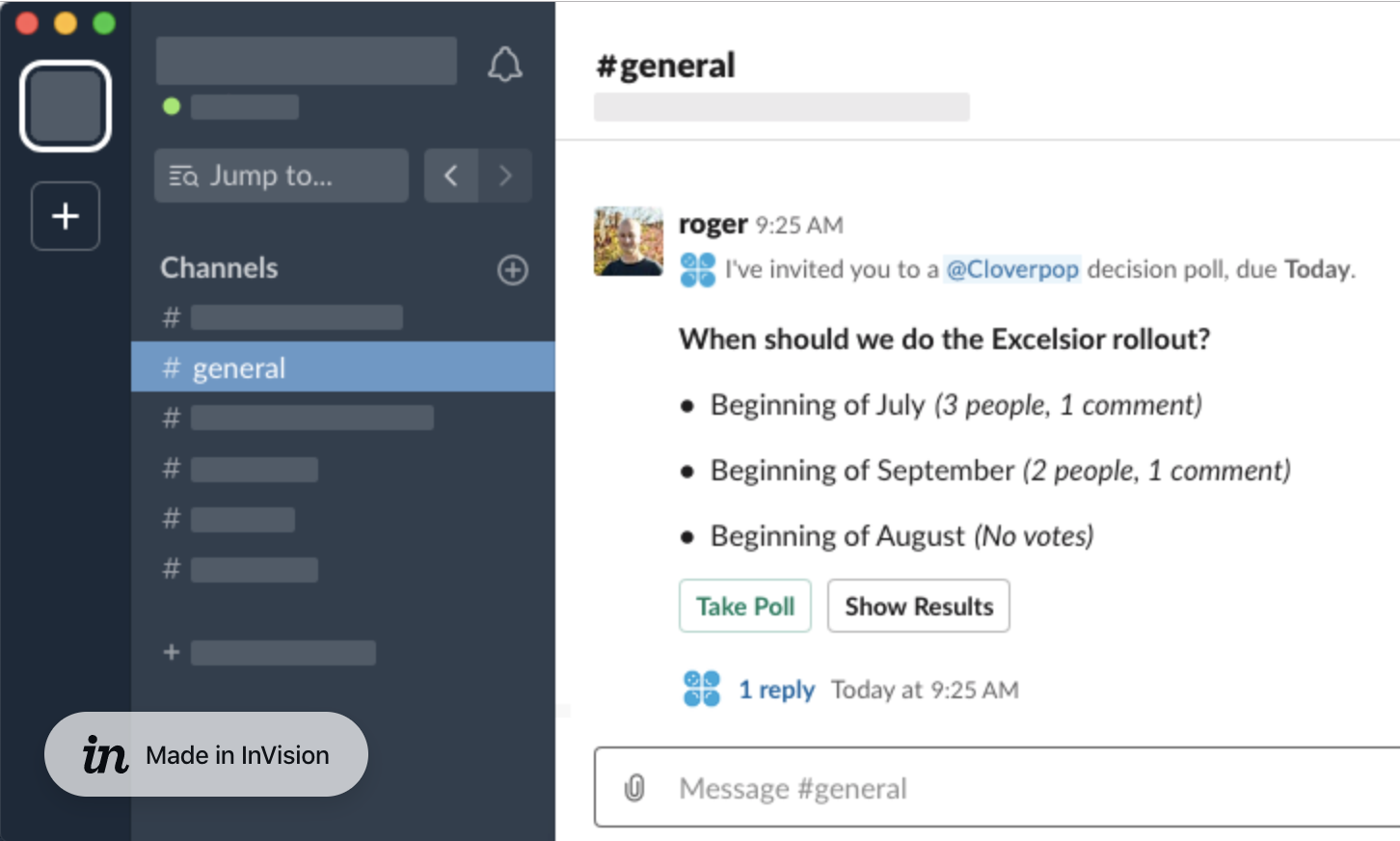
Task: Open the Jump to search box
Action: pos(281,175)
